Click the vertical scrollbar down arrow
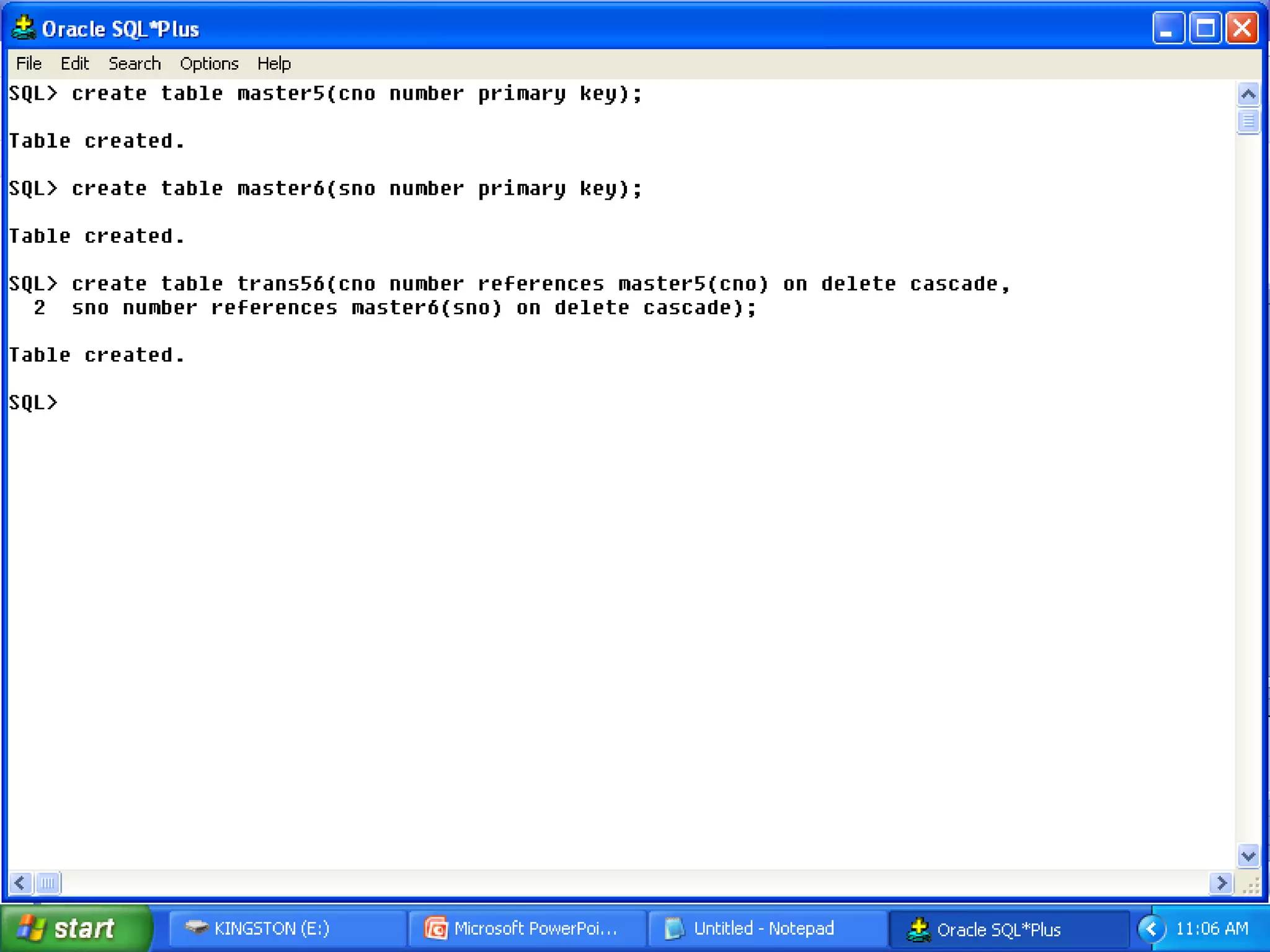The height and width of the screenshot is (952, 1270). (1248, 856)
